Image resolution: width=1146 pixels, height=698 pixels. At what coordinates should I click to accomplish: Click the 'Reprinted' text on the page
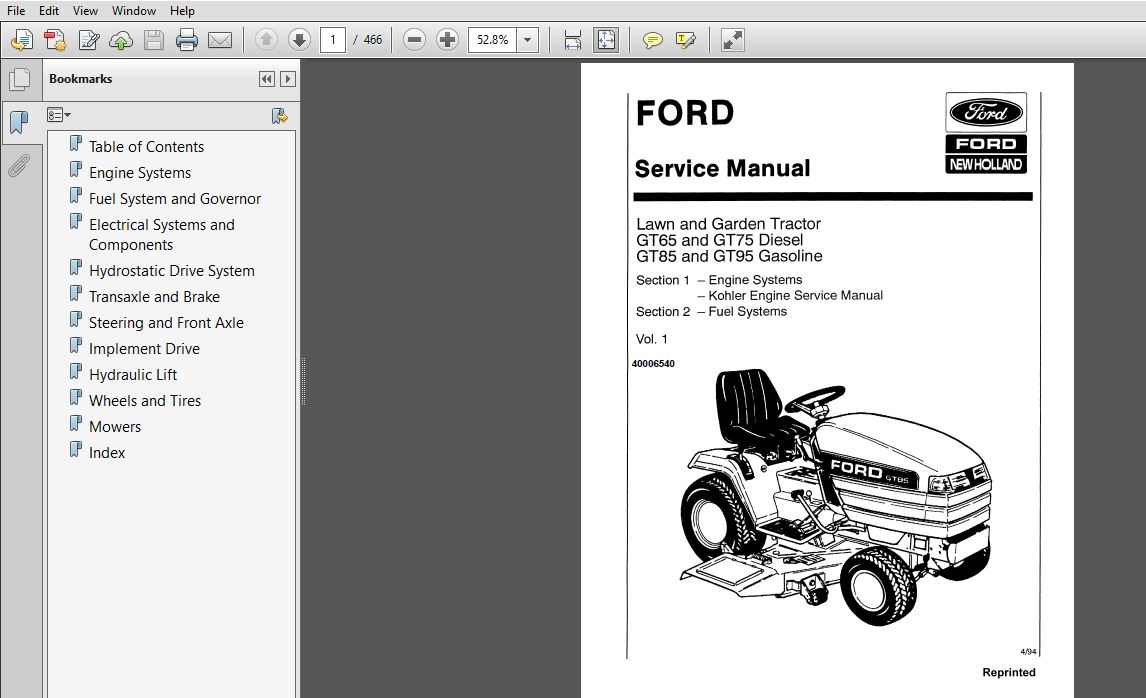point(1009,672)
